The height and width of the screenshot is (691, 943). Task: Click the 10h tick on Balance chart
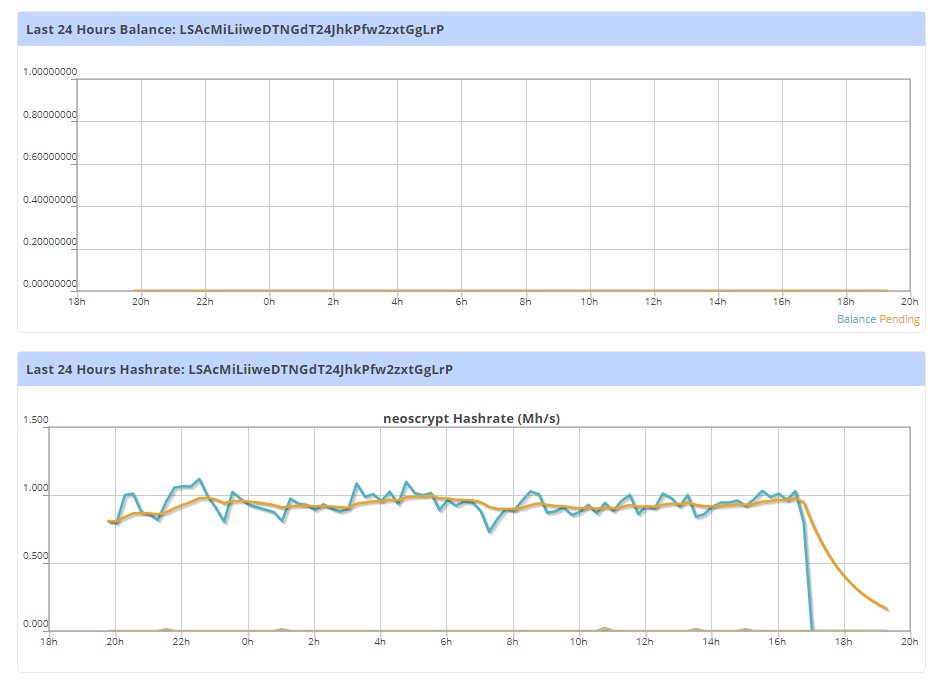click(x=589, y=301)
